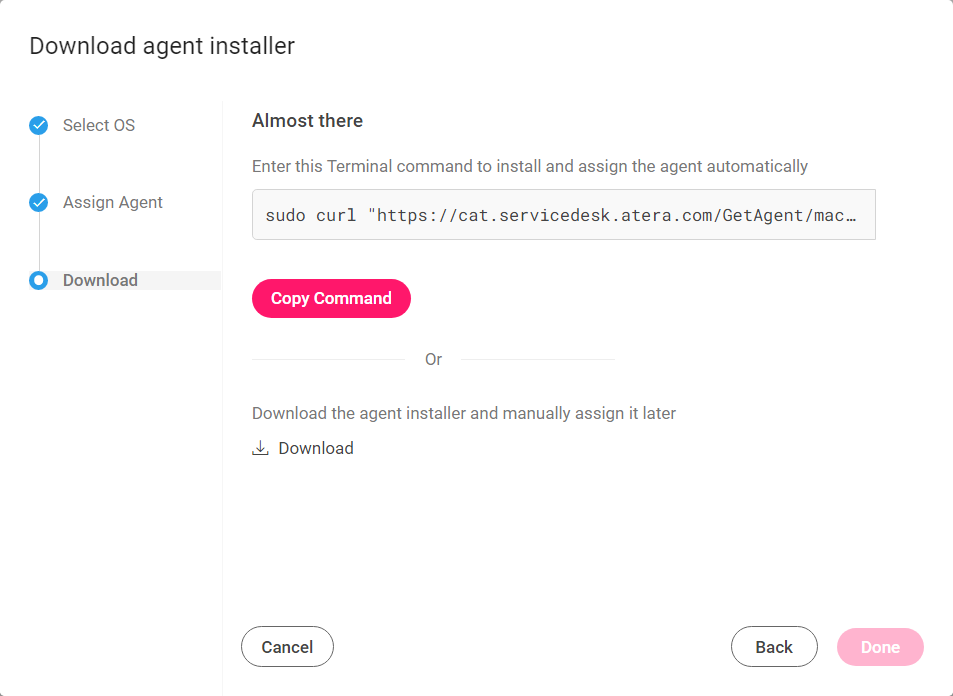The height and width of the screenshot is (696, 953).
Task: Click the Download step circle indicator
Action: (39, 280)
